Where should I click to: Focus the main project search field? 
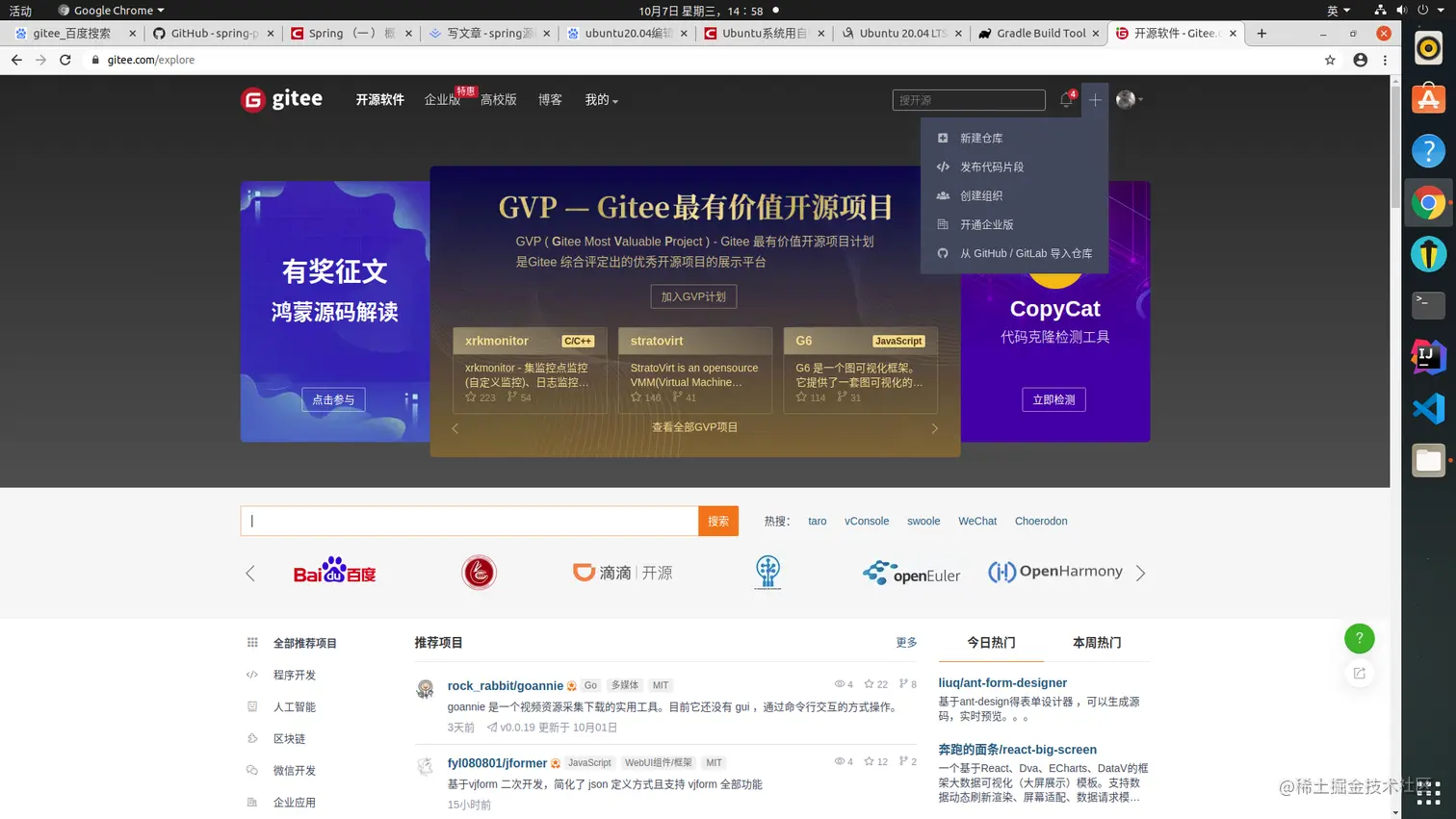coord(469,521)
